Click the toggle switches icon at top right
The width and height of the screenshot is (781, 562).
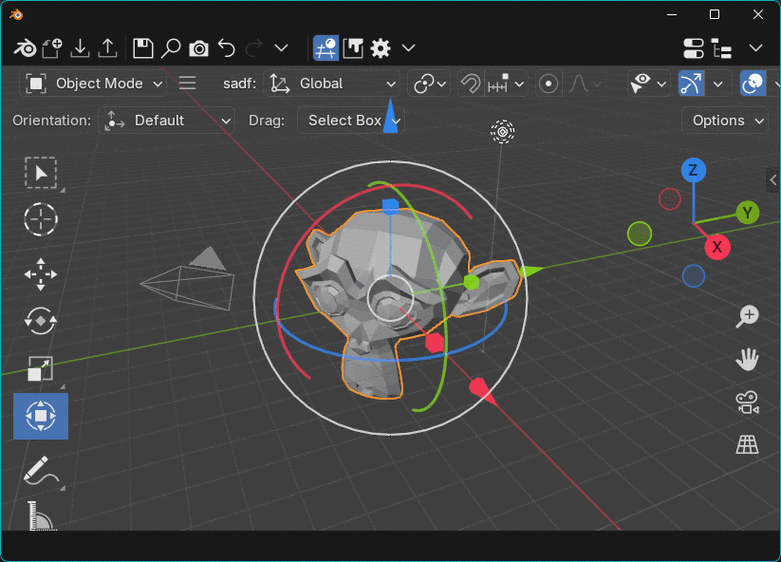point(693,48)
